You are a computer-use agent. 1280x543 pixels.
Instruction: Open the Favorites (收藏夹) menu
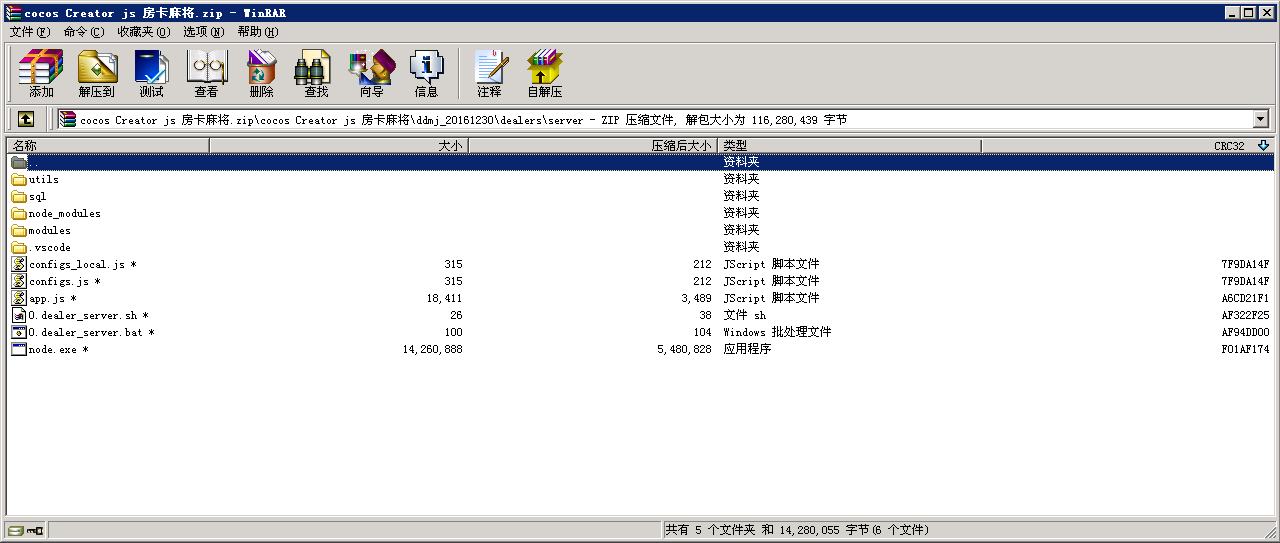pos(143,32)
